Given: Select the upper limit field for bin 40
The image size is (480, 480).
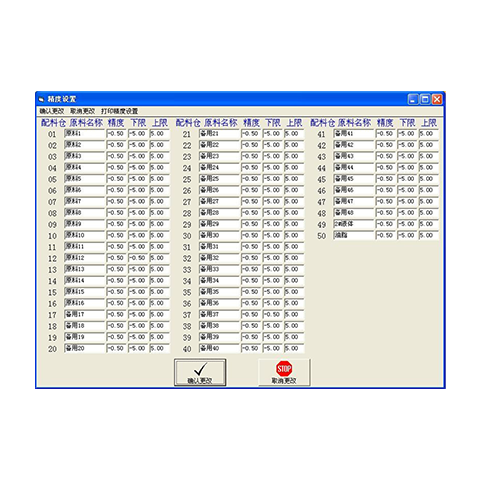Looking at the screenshot, I should pos(294,348).
